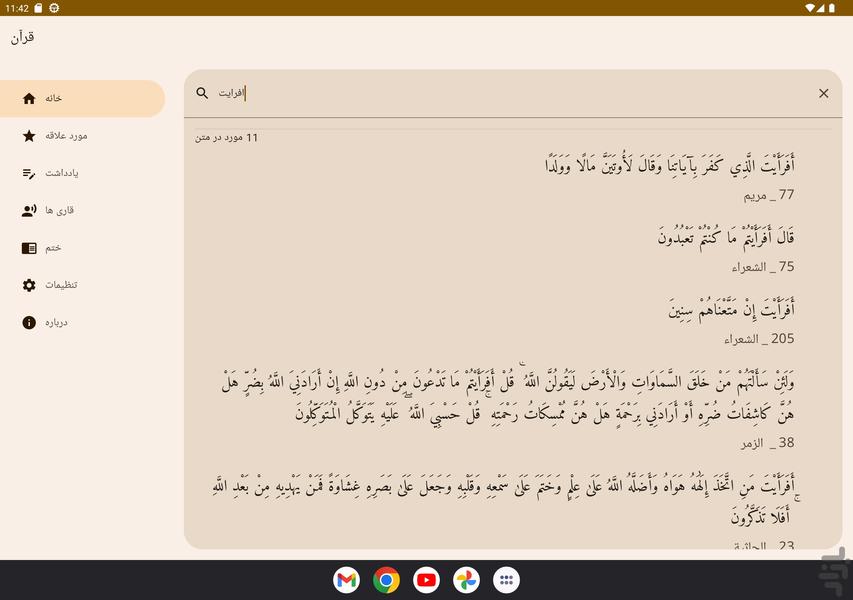Focus the search field containing افرایت
Viewport: 853px width, 600px height.
(x=513, y=93)
